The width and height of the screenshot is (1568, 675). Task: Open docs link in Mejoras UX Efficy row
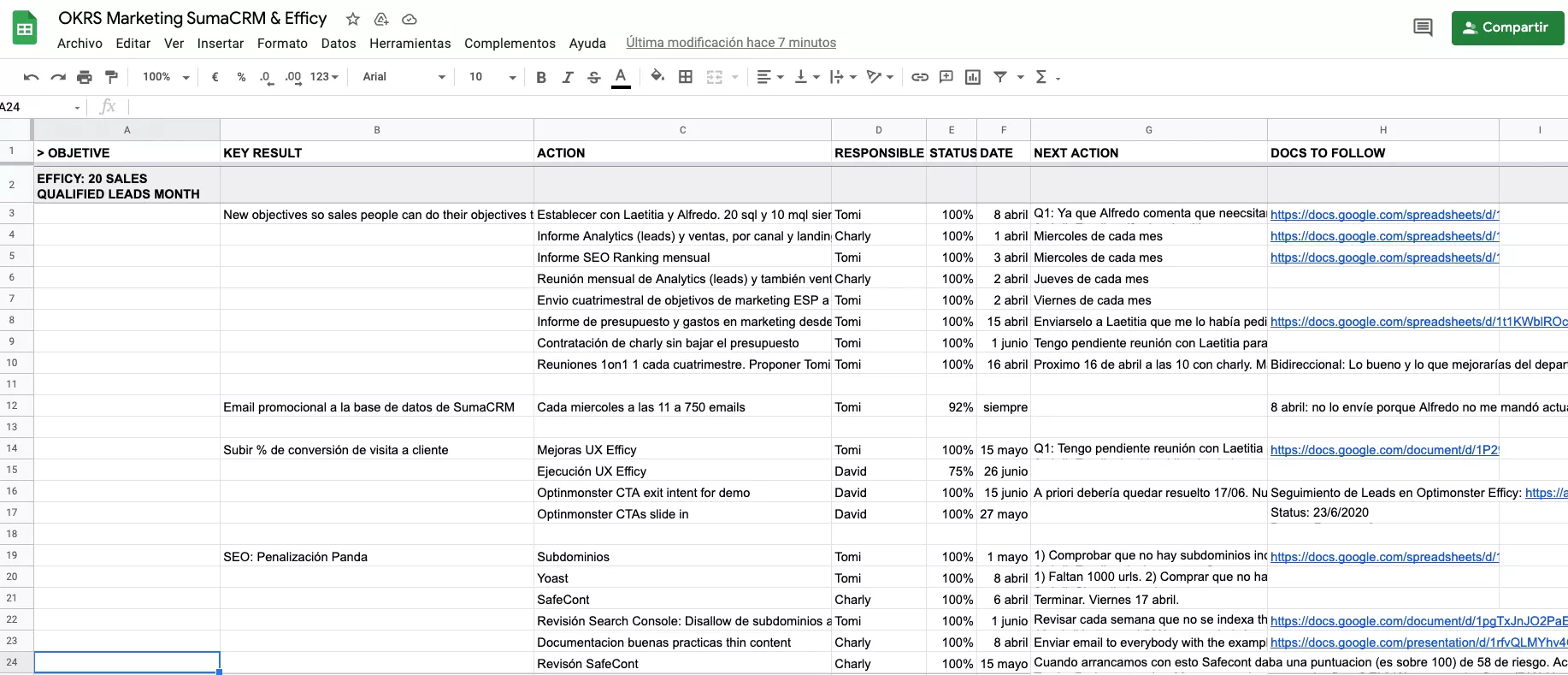pyautogui.click(x=1384, y=450)
